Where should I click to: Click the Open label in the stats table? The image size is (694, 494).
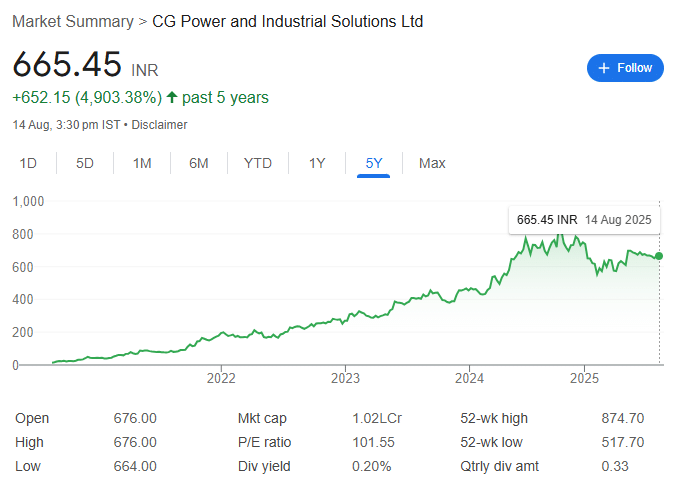(32, 418)
